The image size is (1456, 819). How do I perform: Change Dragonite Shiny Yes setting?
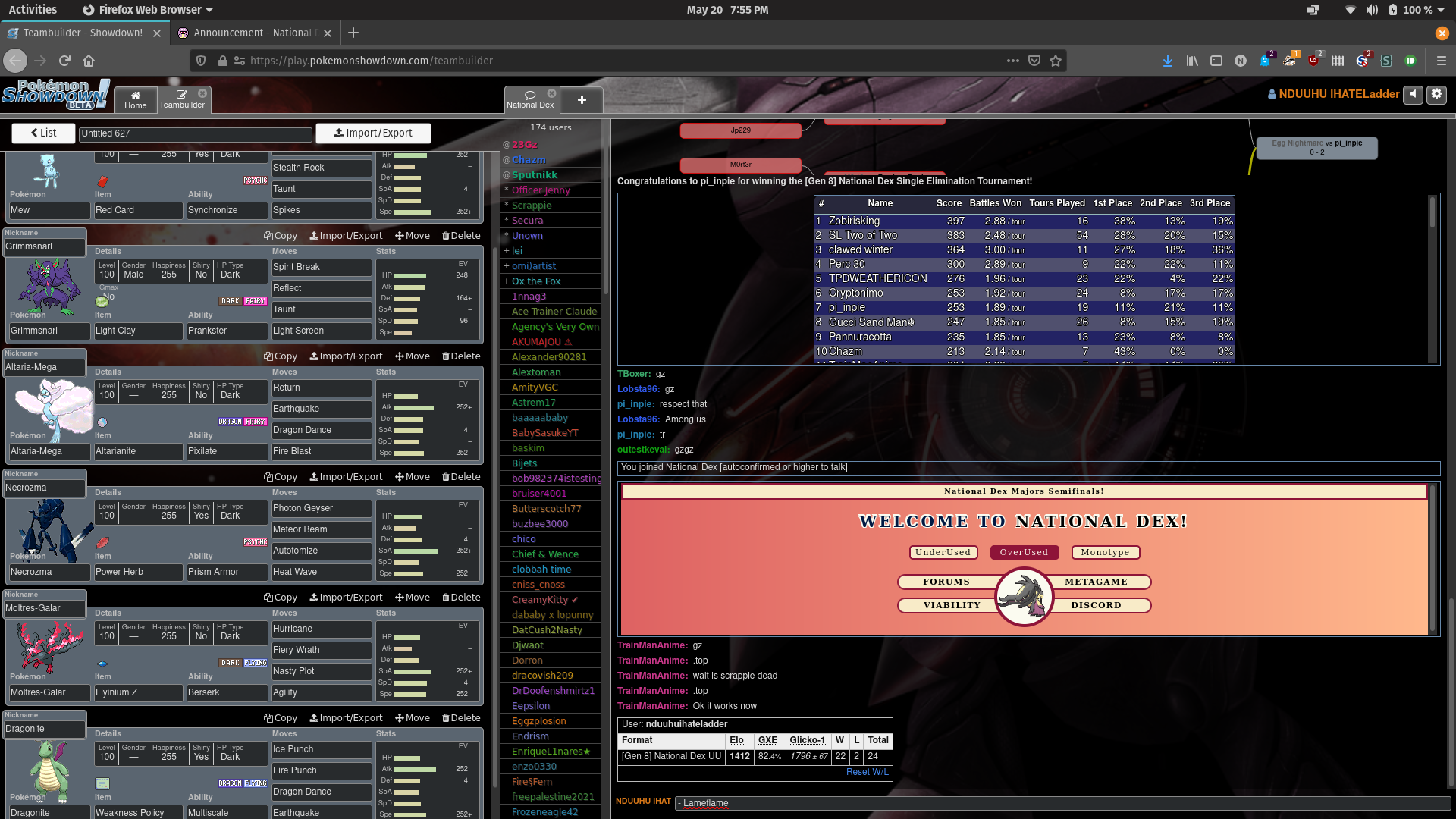(x=201, y=753)
